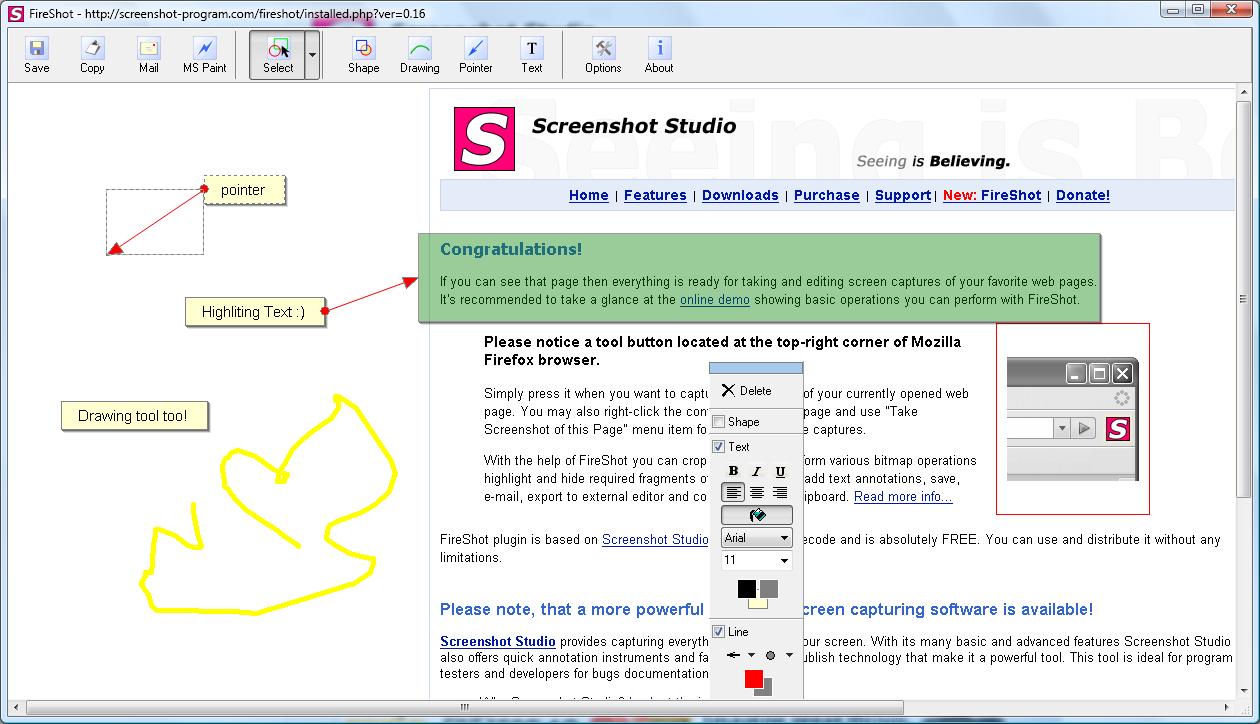1260x724 pixels.
Task: Apply bold to annotation text
Action: point(733,471)
